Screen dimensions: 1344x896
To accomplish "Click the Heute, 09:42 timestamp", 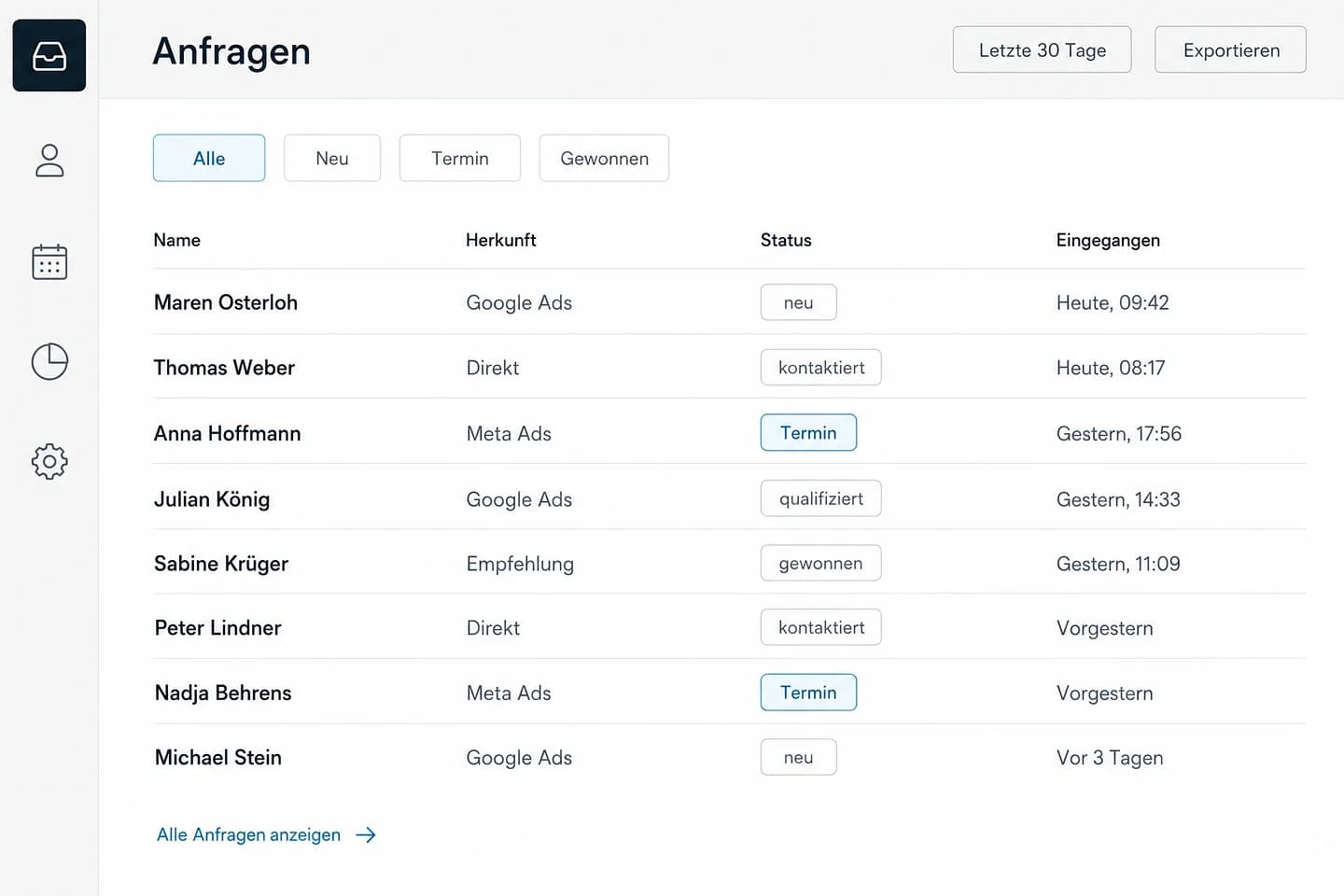I will (x=1113, y=302).
